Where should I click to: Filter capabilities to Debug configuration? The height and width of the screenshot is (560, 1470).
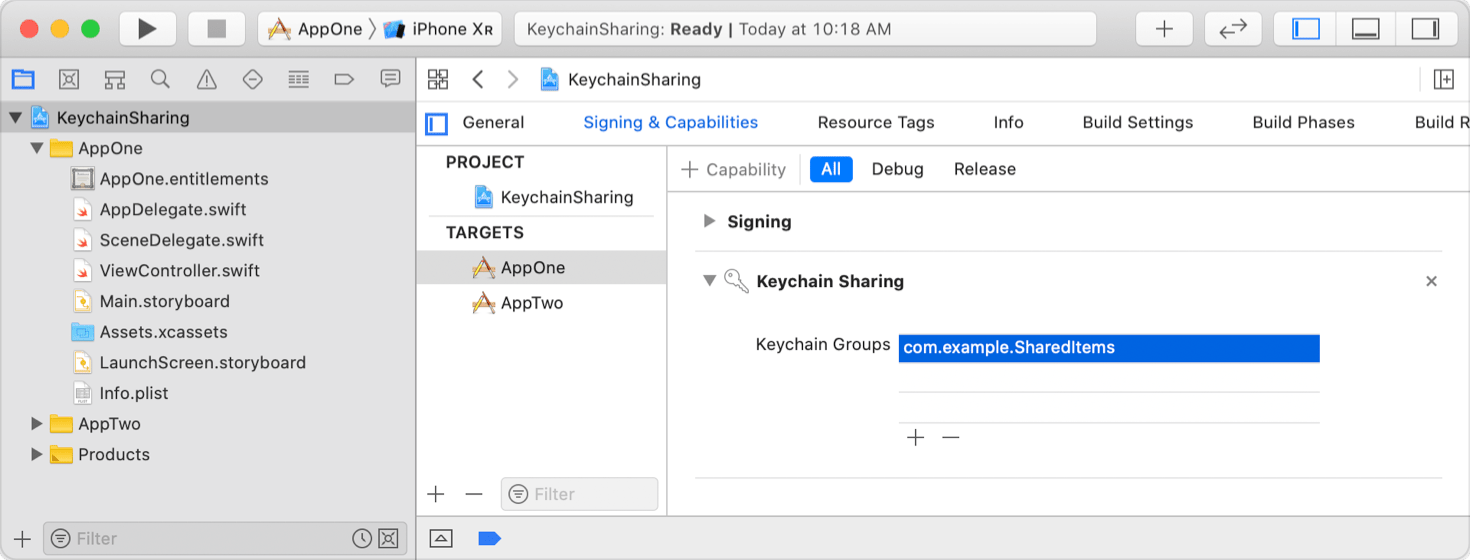tap(898, 169)
